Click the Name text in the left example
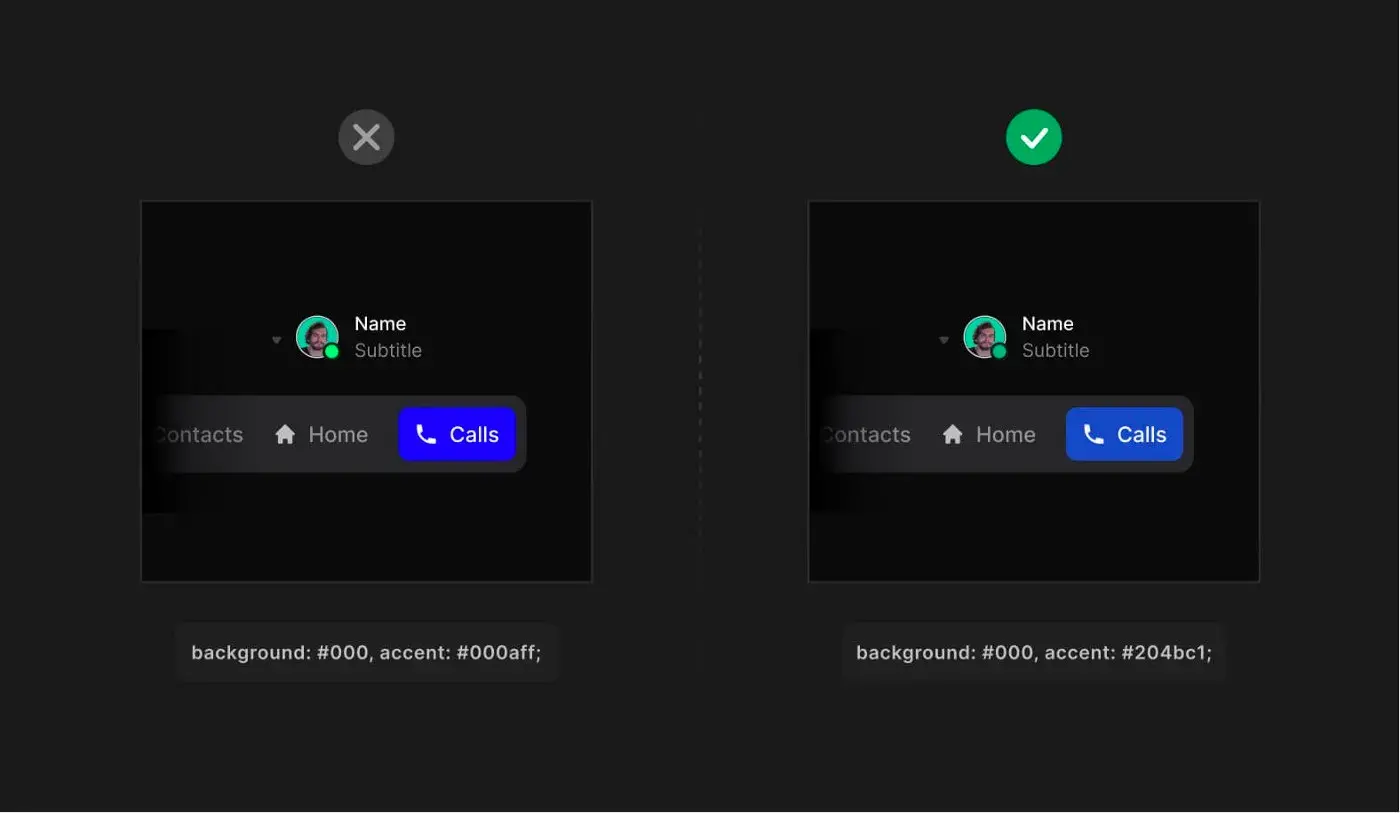The width and height of the screenshot is (1400, 813). tap(380, 323)
